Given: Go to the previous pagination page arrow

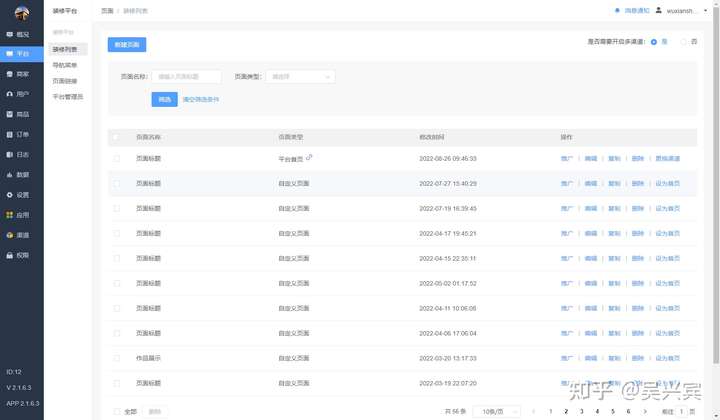Looking at the screenshot, I should (534, 411).
